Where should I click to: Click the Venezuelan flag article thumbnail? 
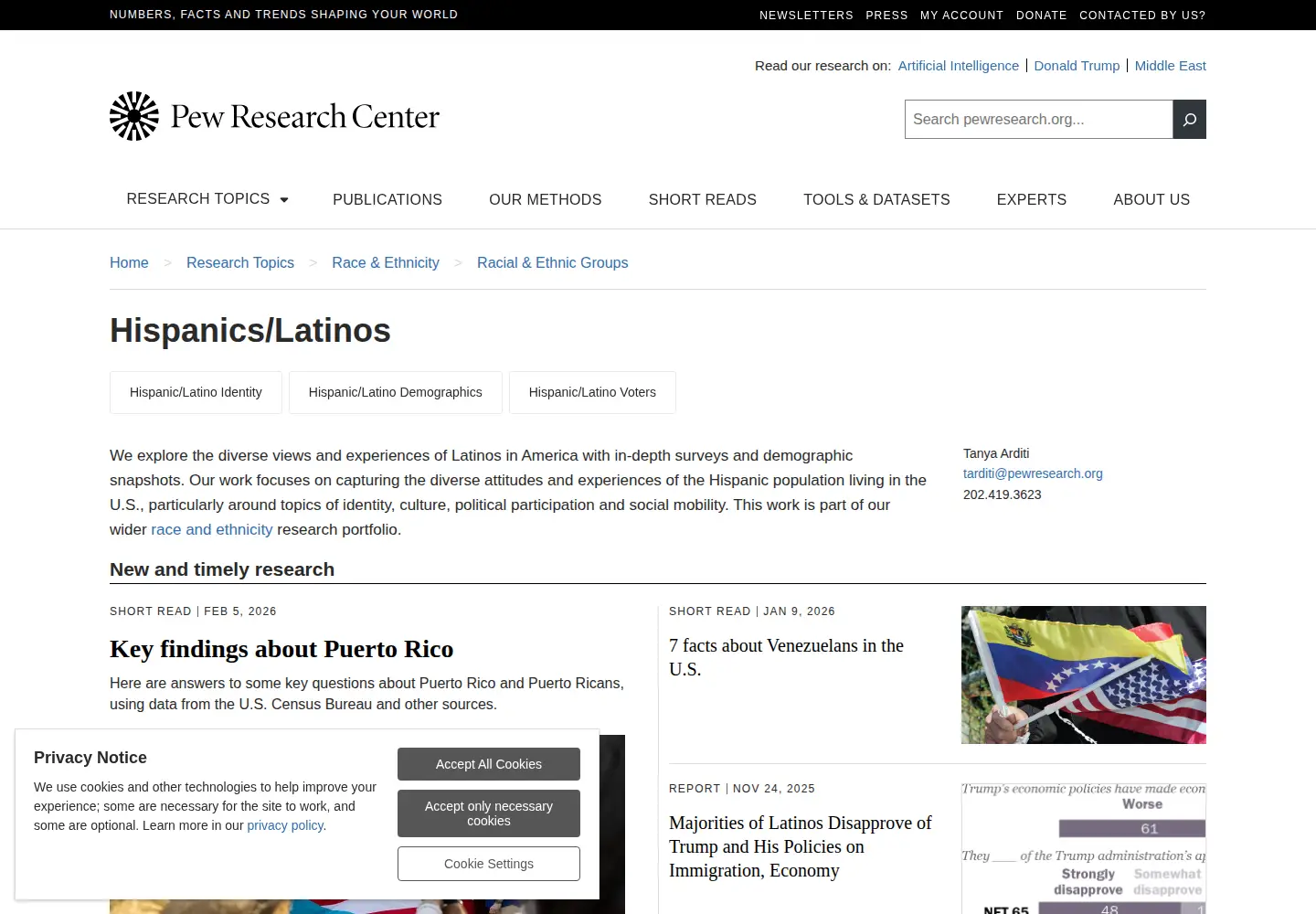pyautogui.click(x=1084, y=675)
